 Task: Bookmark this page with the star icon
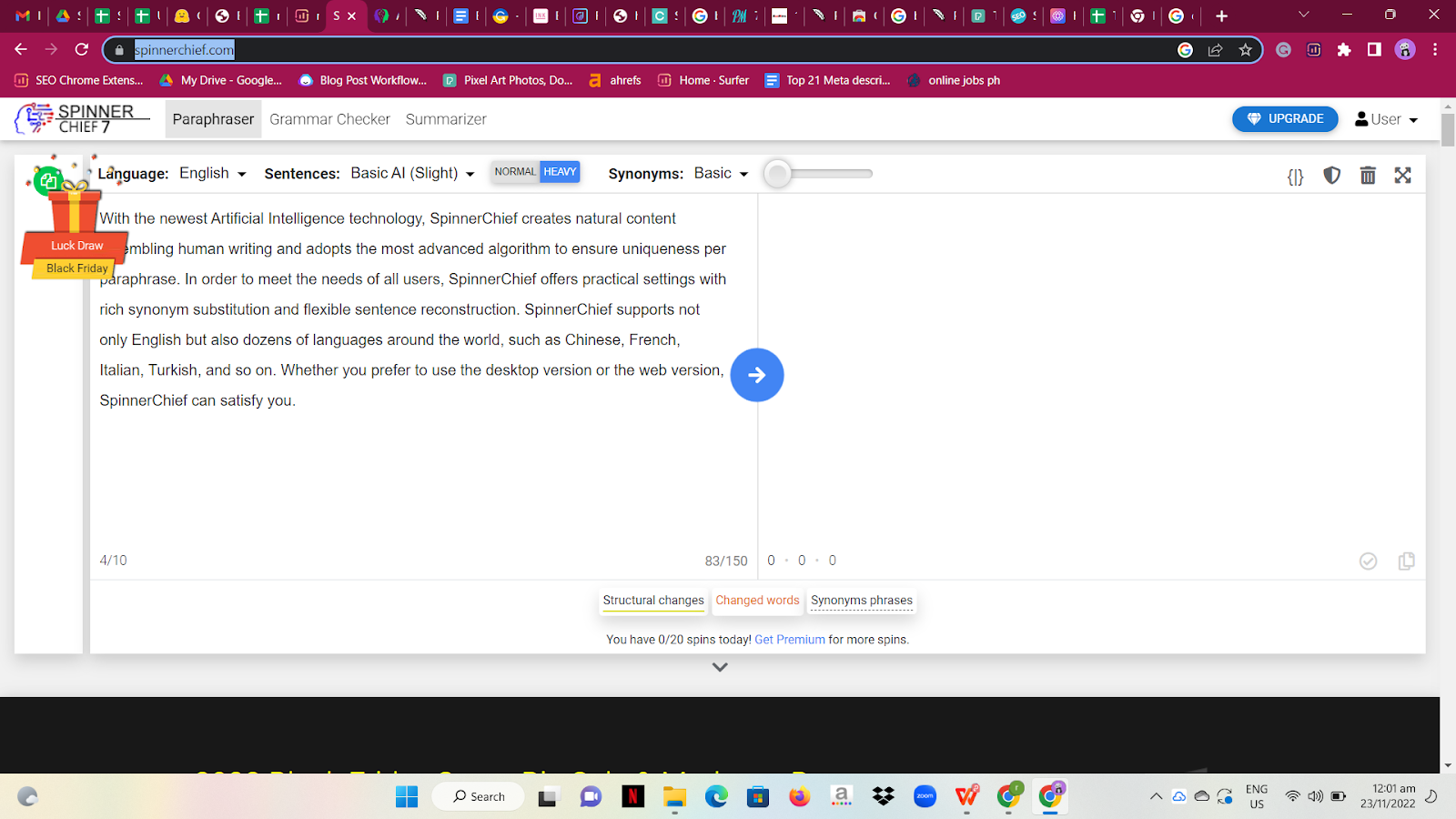click(x=1246, y=50)
